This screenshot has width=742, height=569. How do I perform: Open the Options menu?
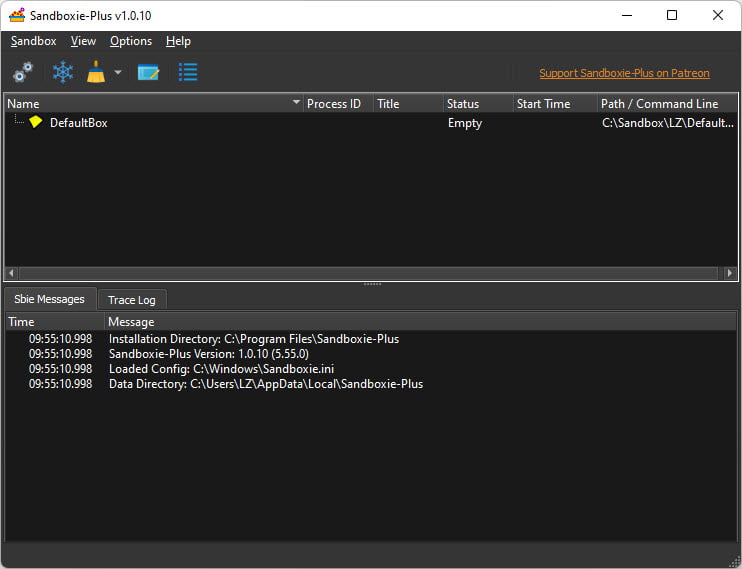(x=131, y=41)
